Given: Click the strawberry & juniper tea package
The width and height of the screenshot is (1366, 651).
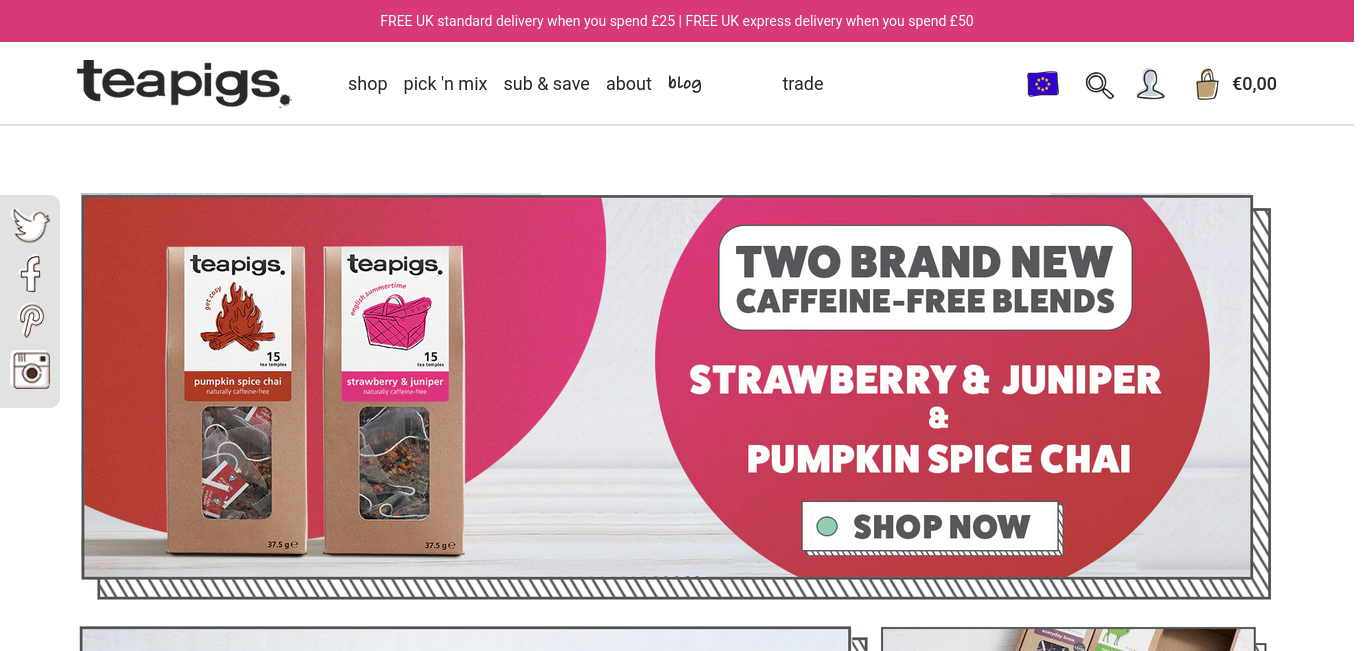Looking at the screenshot, I should [x=394, y=400].
